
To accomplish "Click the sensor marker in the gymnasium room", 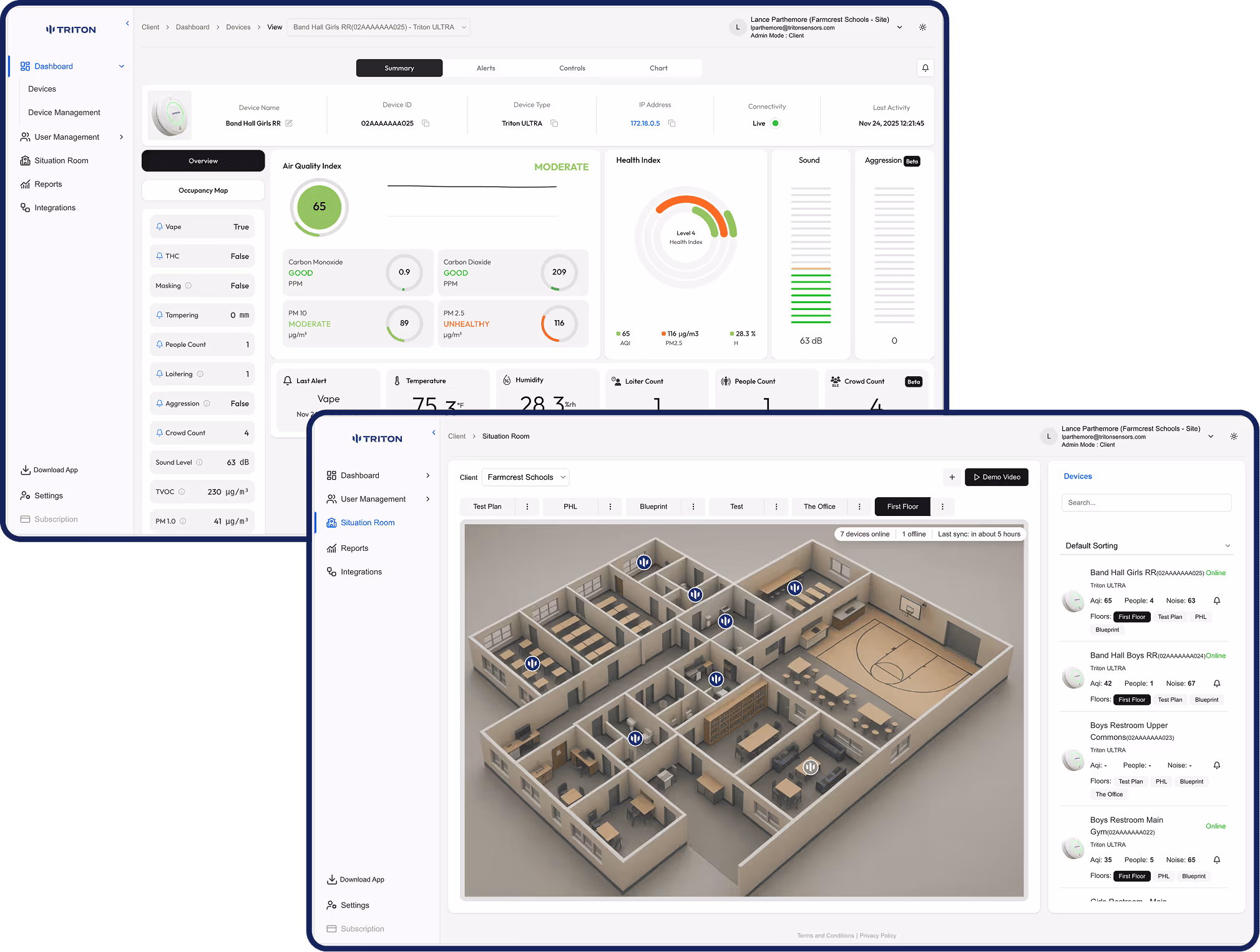I will pyautogui.click(x=794, y=588).
